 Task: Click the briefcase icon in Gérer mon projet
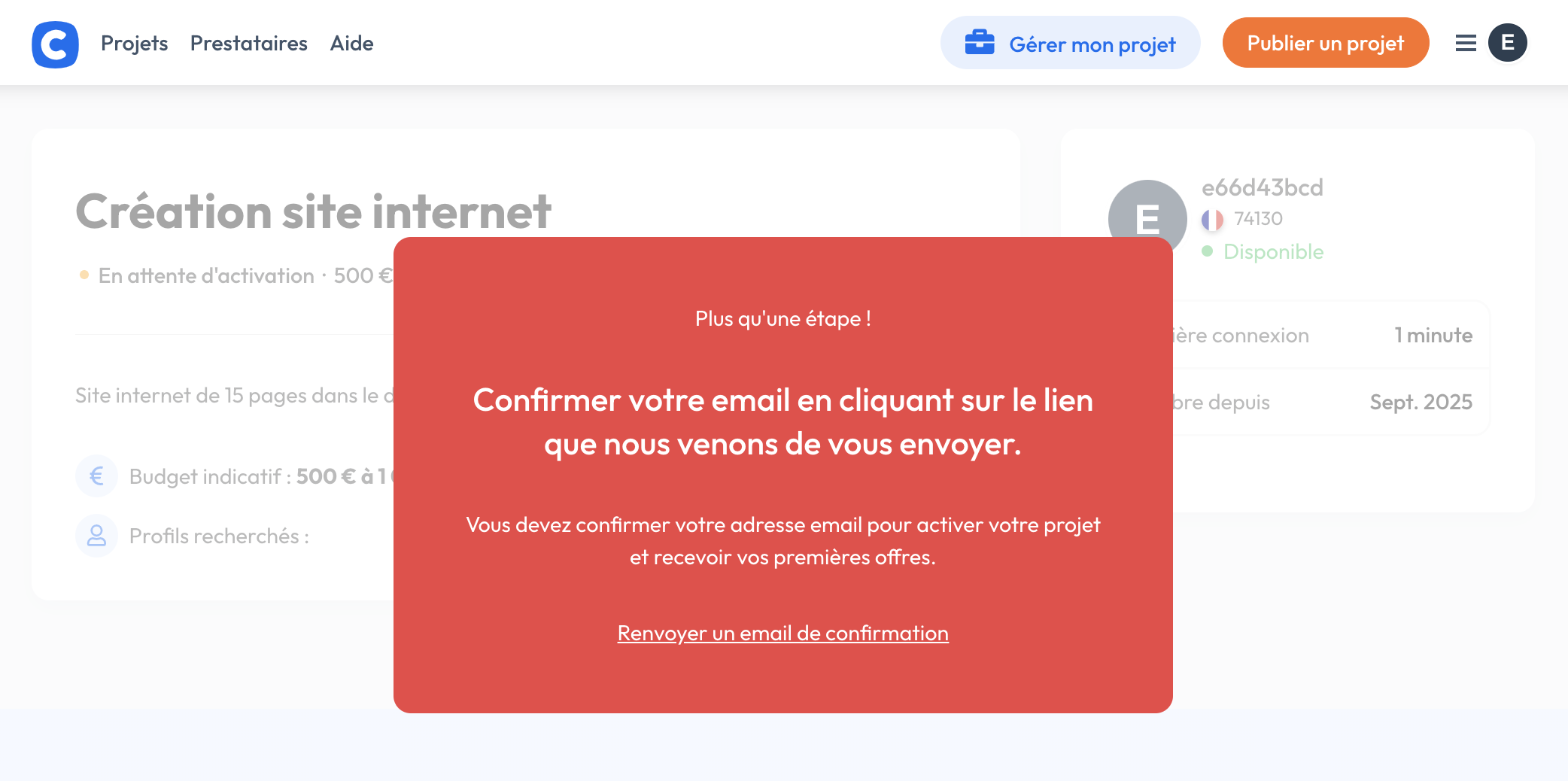(x=980, y=43)
